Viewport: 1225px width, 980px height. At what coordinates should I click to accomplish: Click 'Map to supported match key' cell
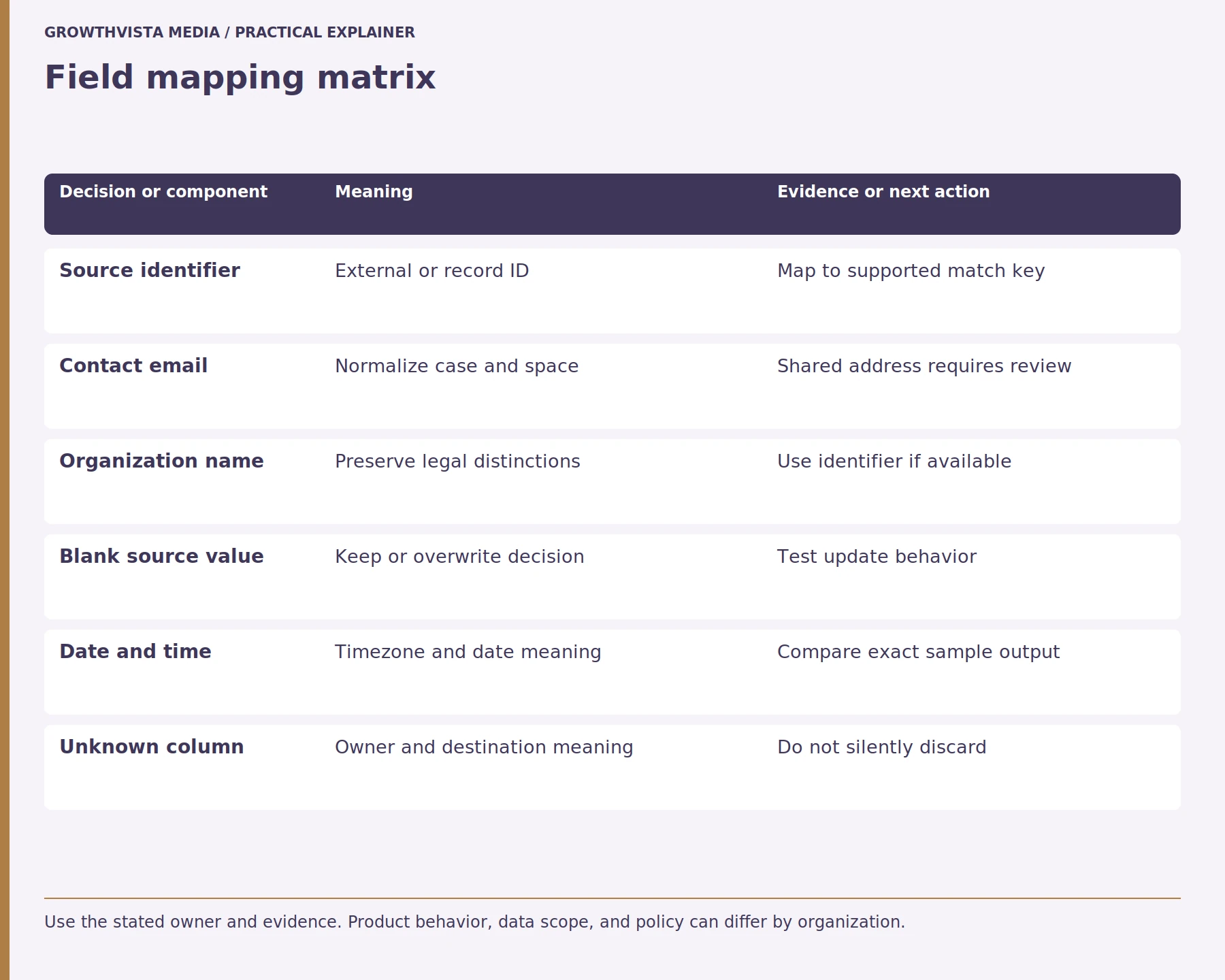tap(911, 271)
